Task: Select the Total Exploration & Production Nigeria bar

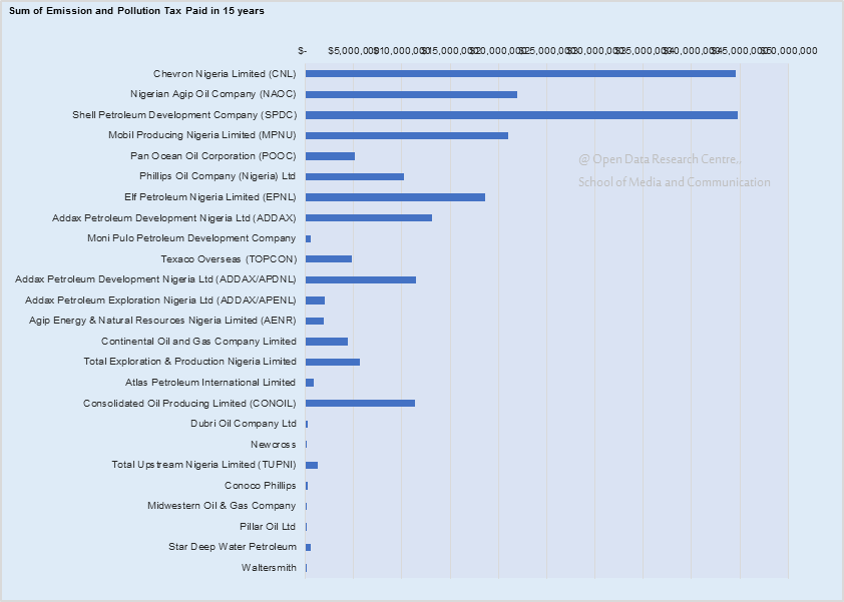Action: (333, 362)
